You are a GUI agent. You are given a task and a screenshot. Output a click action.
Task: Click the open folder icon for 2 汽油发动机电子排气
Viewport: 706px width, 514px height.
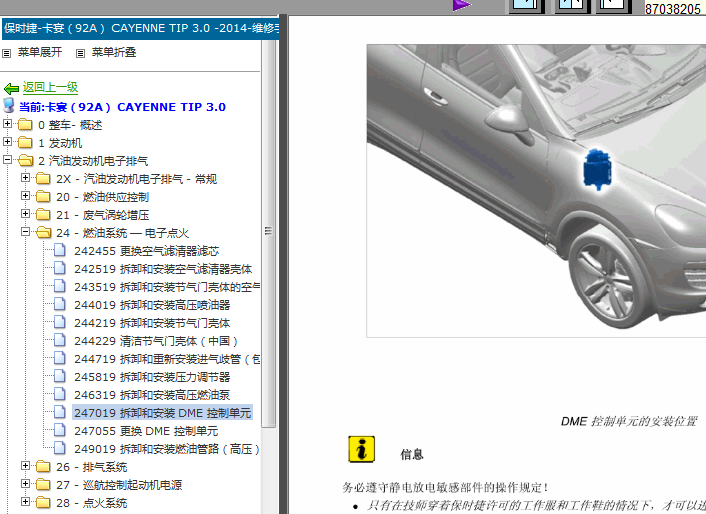[26, 161]
